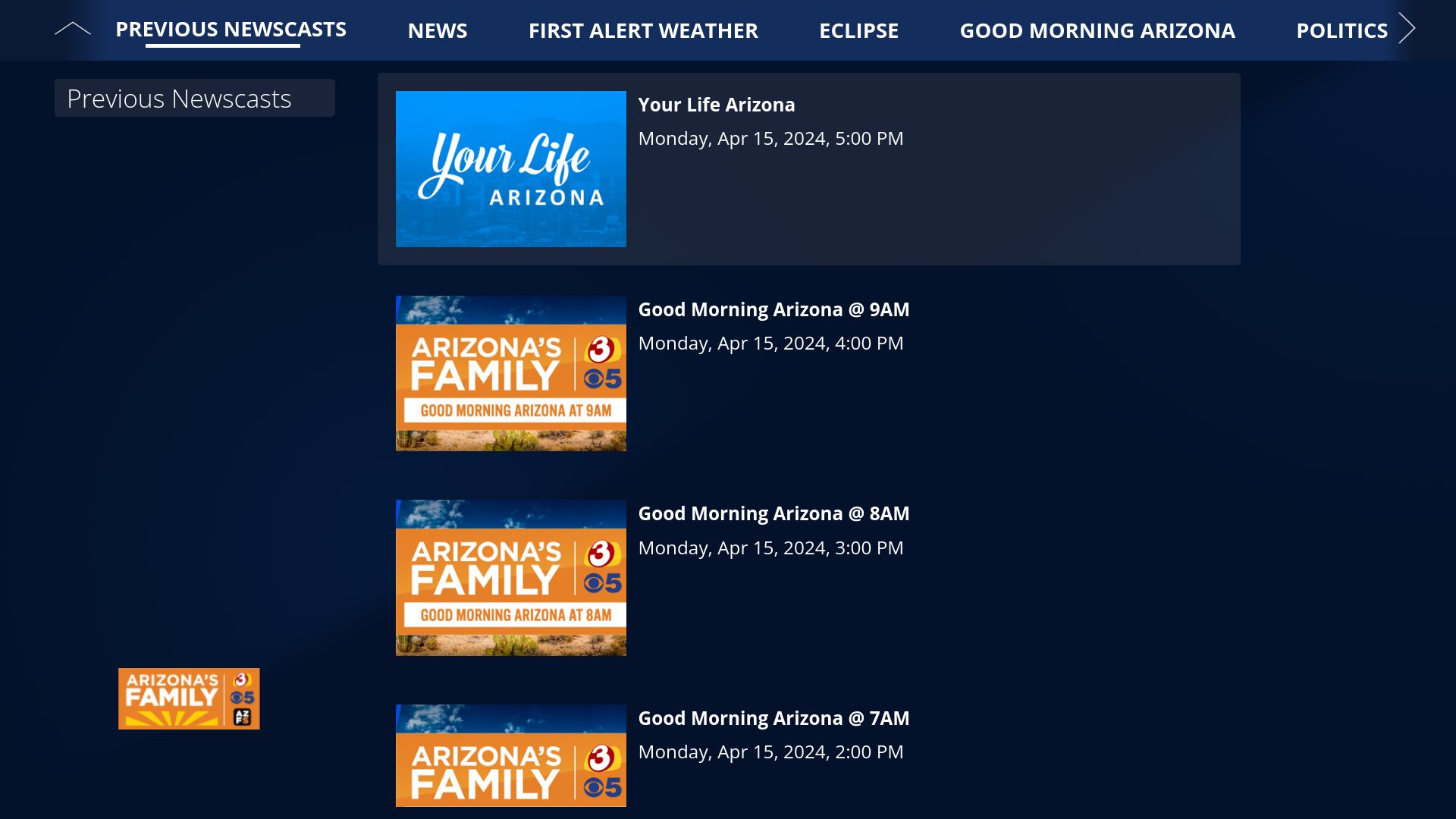The image size is (1456, 819).
Task: Switch to the NEWS tab
Action: pyautogui.click(x=438, y=30)
